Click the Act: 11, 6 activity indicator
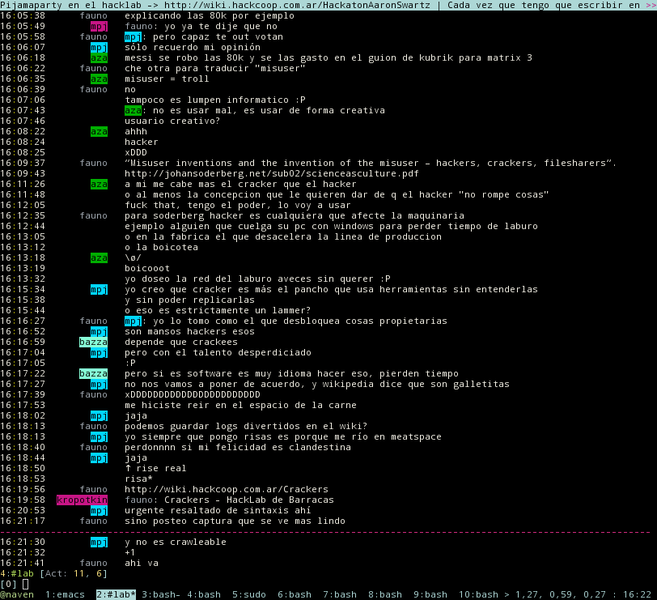 click(81, 573)
